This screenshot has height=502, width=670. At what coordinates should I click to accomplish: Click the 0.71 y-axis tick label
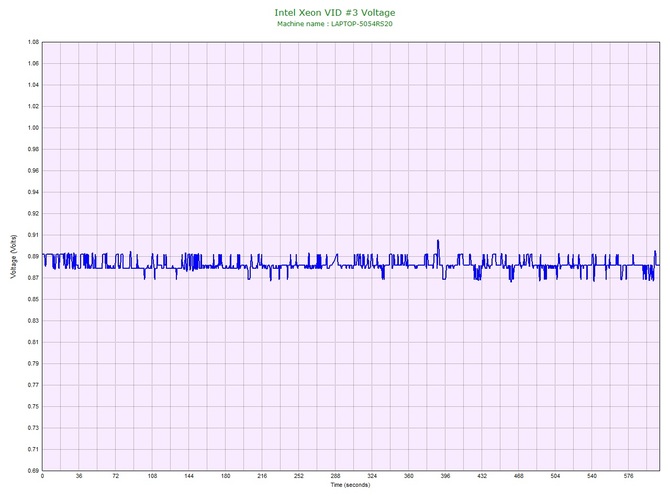point(33,449)
